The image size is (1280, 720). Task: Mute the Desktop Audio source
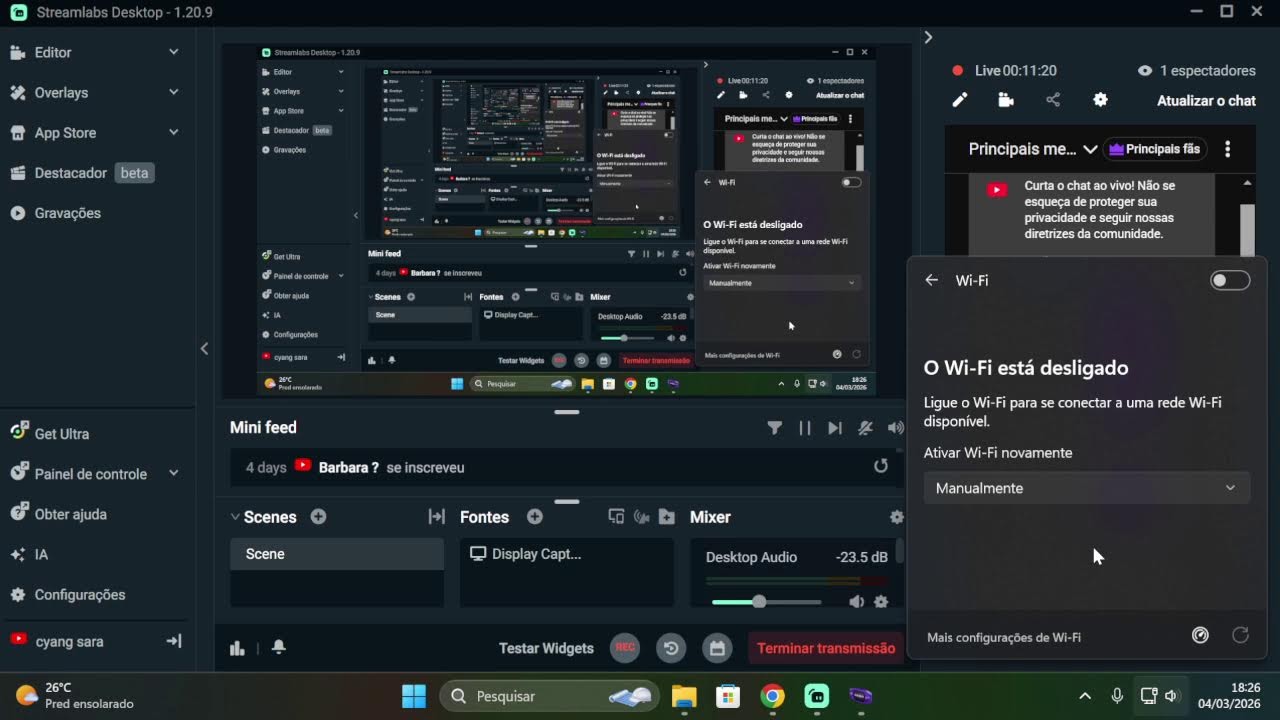[x=856, y=602]
